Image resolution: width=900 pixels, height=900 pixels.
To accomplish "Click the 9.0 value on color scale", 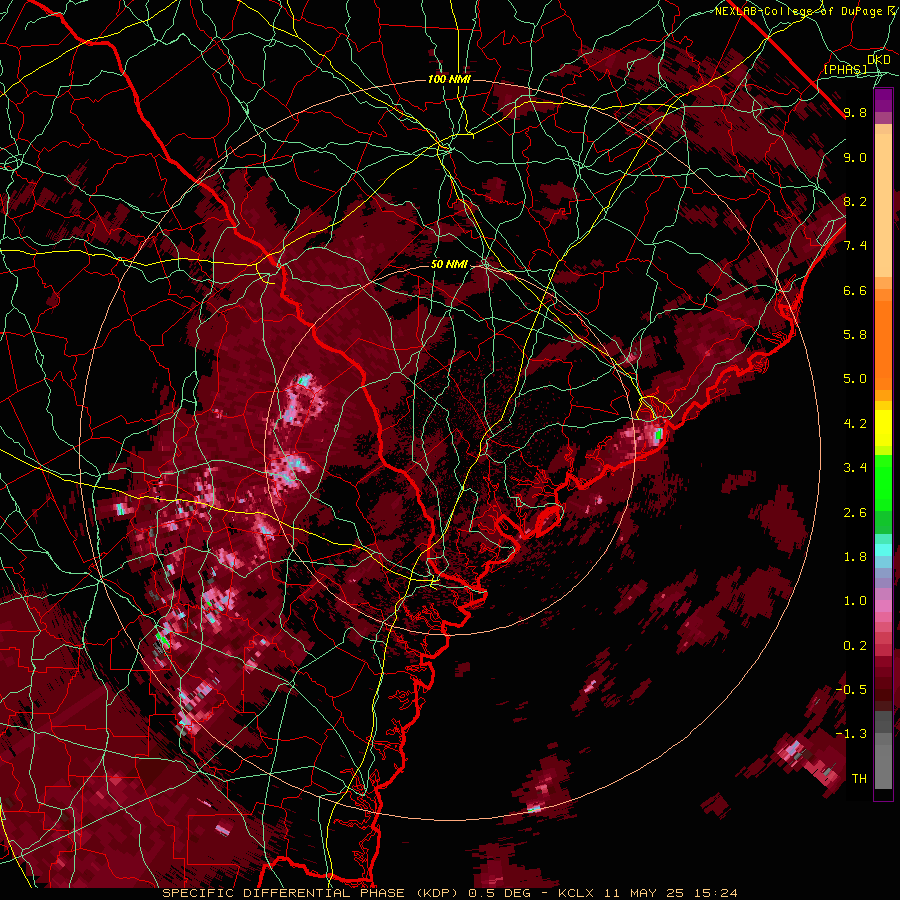I will coord(855,158).
